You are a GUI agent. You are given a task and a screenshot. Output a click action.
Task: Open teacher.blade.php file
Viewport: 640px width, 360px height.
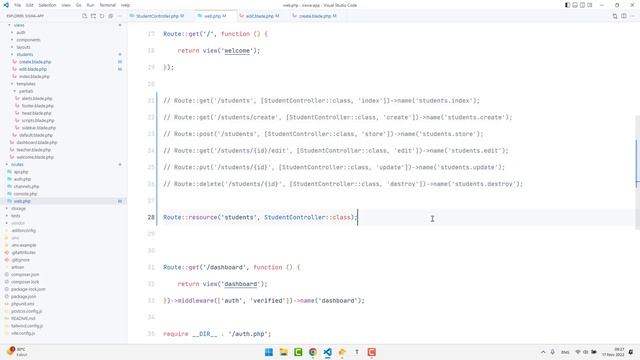pos(33,150)
